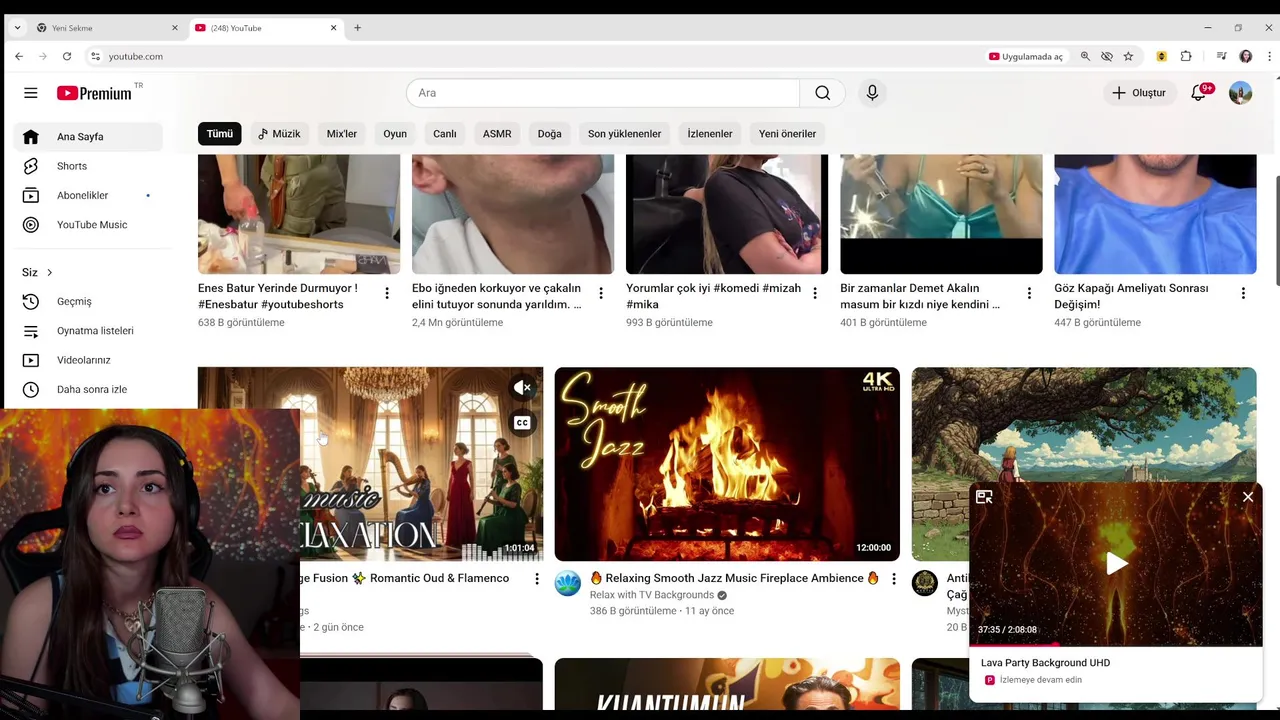Open browser zoom magnifier icon
Image resolution: width=1280 pixels, height=720 pixels.
1085,57
